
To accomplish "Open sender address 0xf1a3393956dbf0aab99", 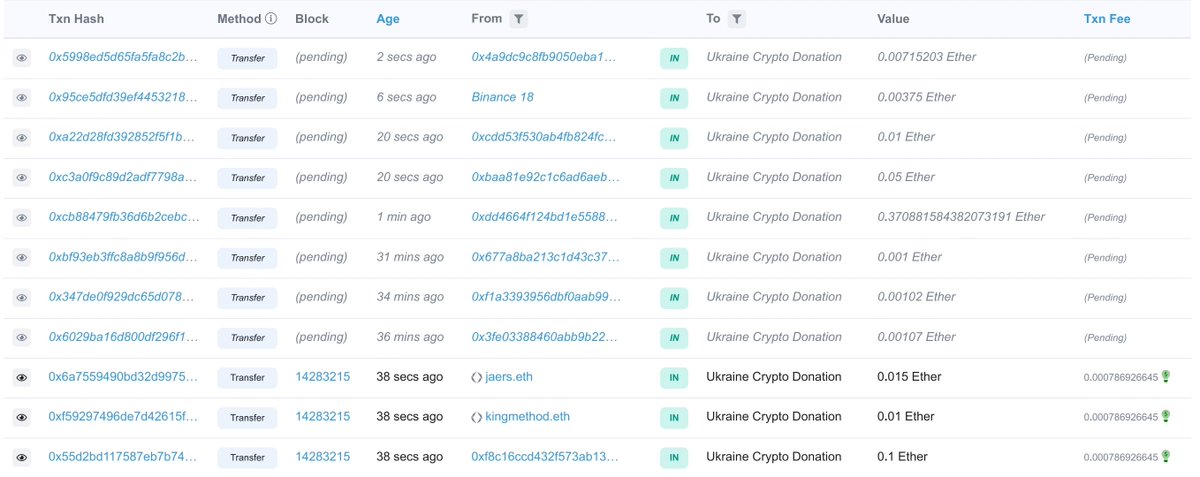I will [x=546, y=297].
